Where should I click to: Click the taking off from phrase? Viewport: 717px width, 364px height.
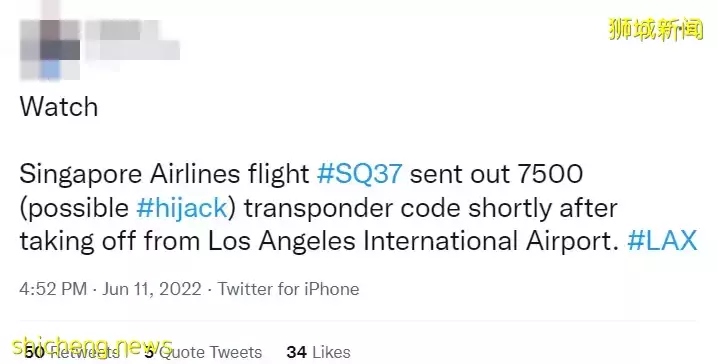click(x=110, y=241)
